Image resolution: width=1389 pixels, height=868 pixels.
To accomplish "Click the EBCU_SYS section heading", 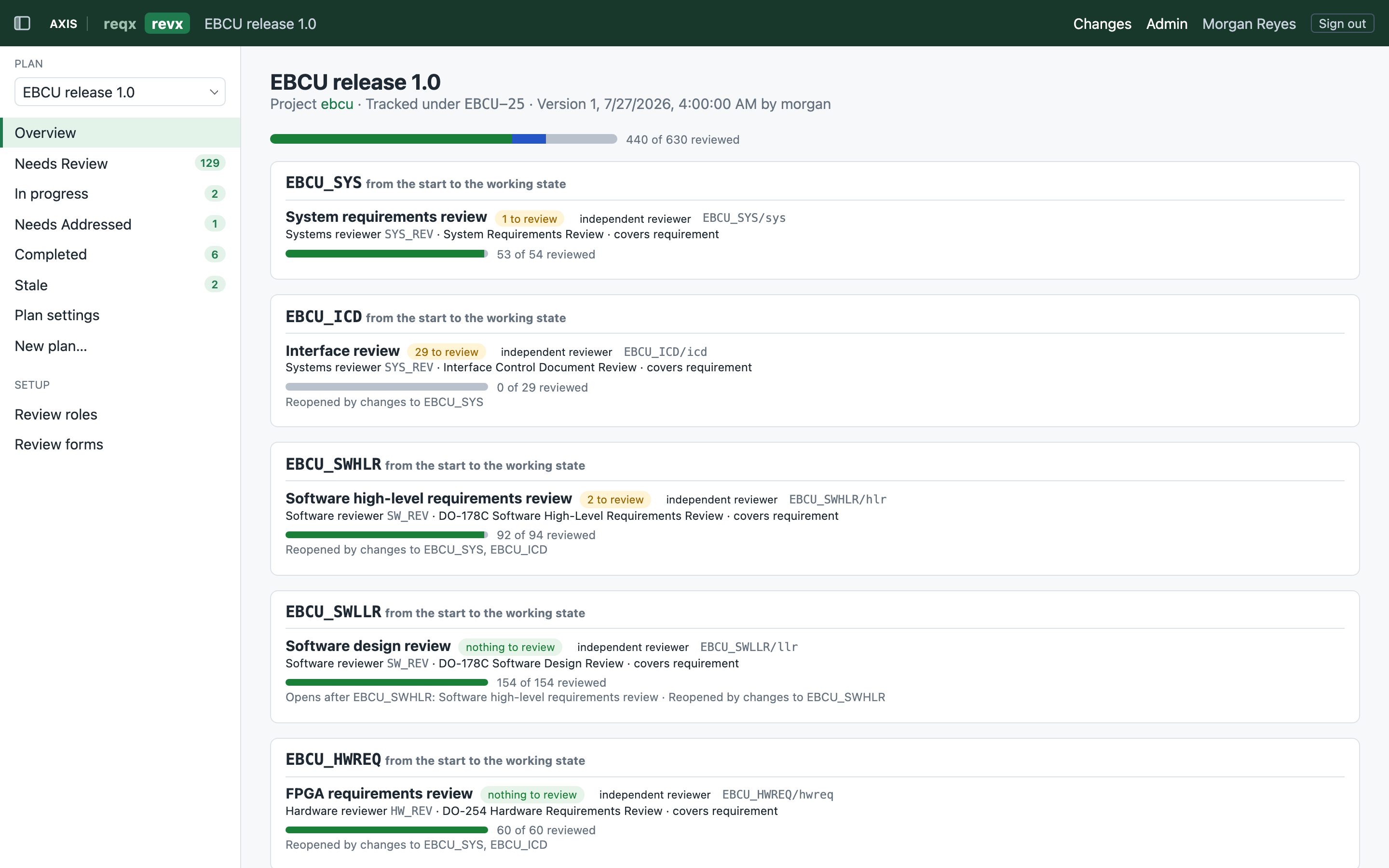I will 323,183.
